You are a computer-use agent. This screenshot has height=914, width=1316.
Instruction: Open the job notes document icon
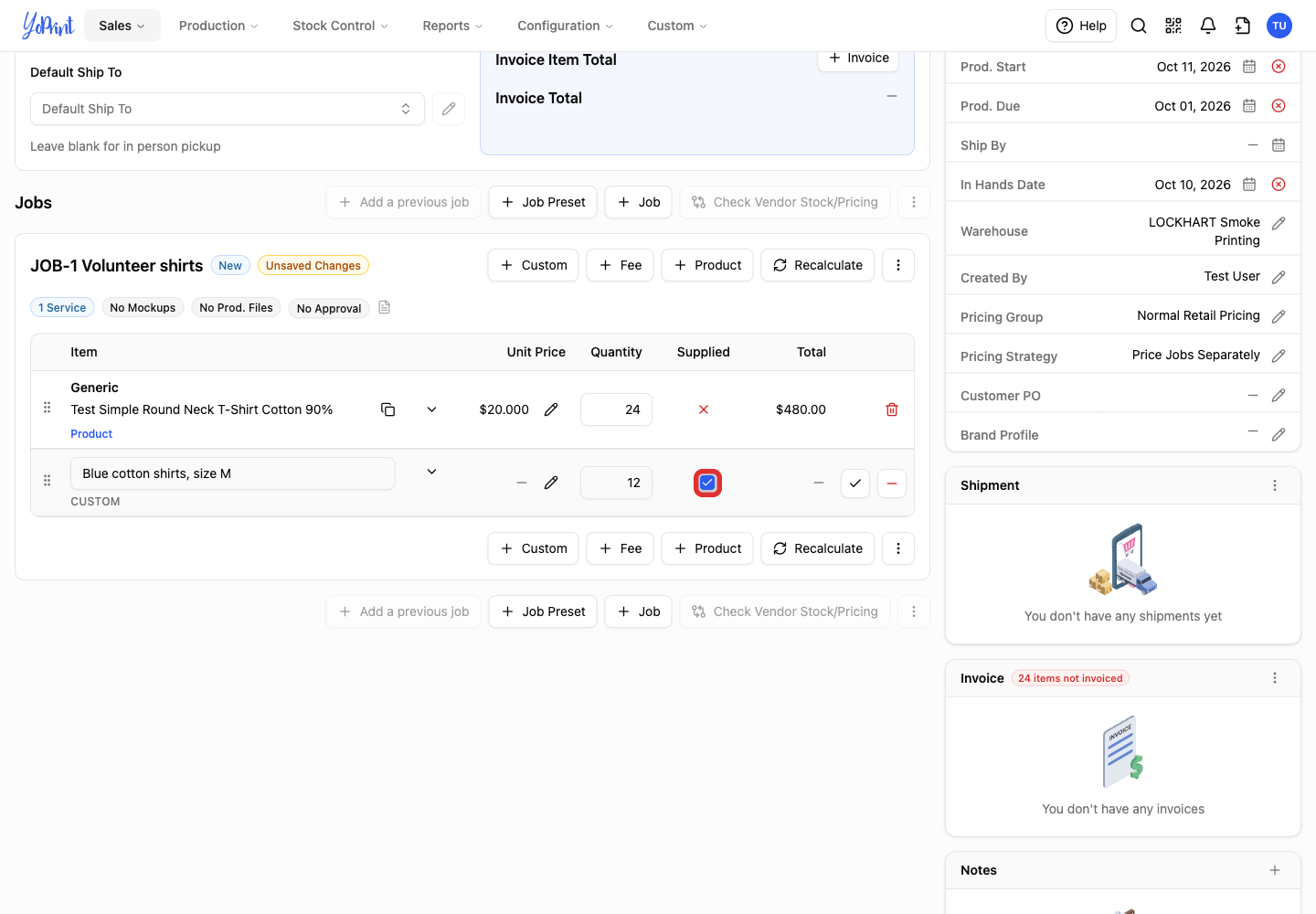pos(385,307)
